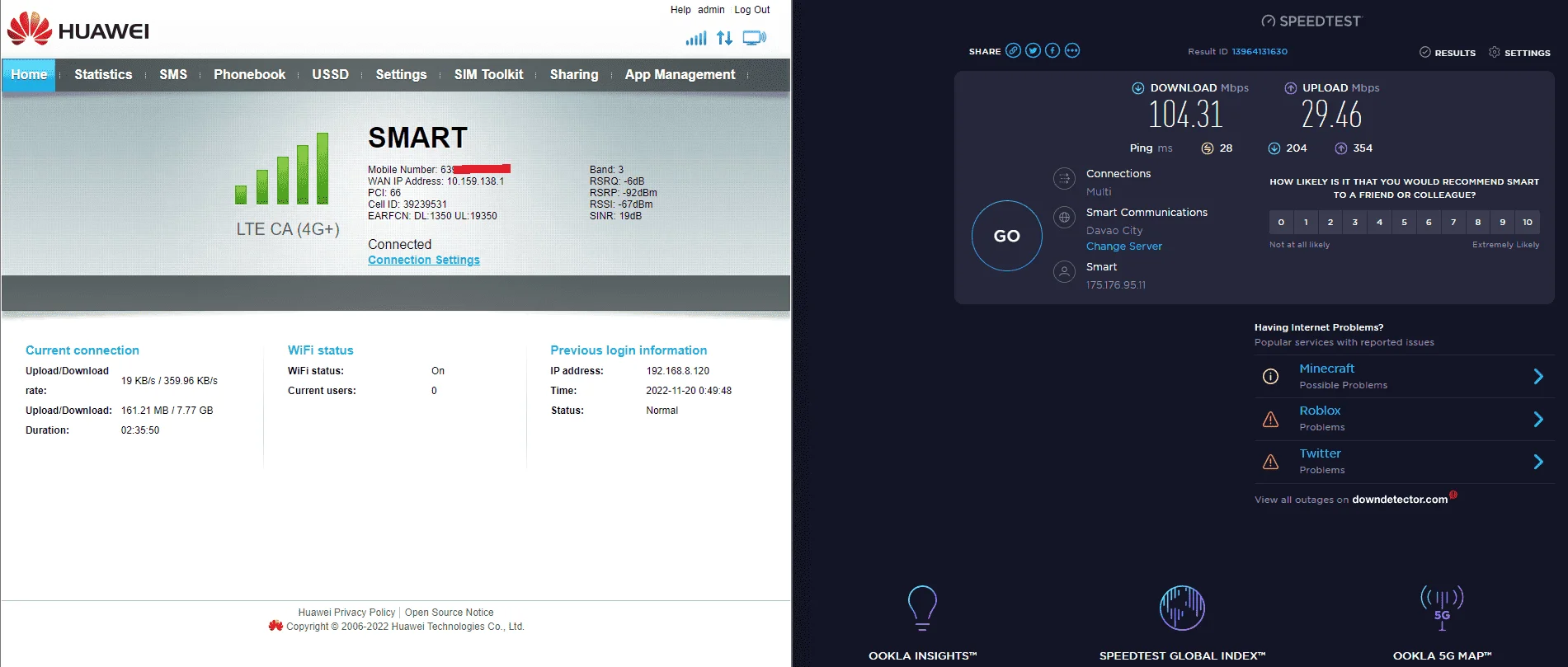The image size is (1568, 667).
Task: Click the user icon beside Smart ISP
Action: [x=1065, y=271]
